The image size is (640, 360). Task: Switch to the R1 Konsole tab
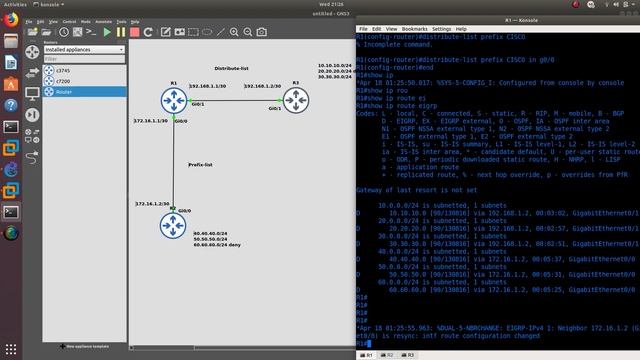(x=366, y=356)
